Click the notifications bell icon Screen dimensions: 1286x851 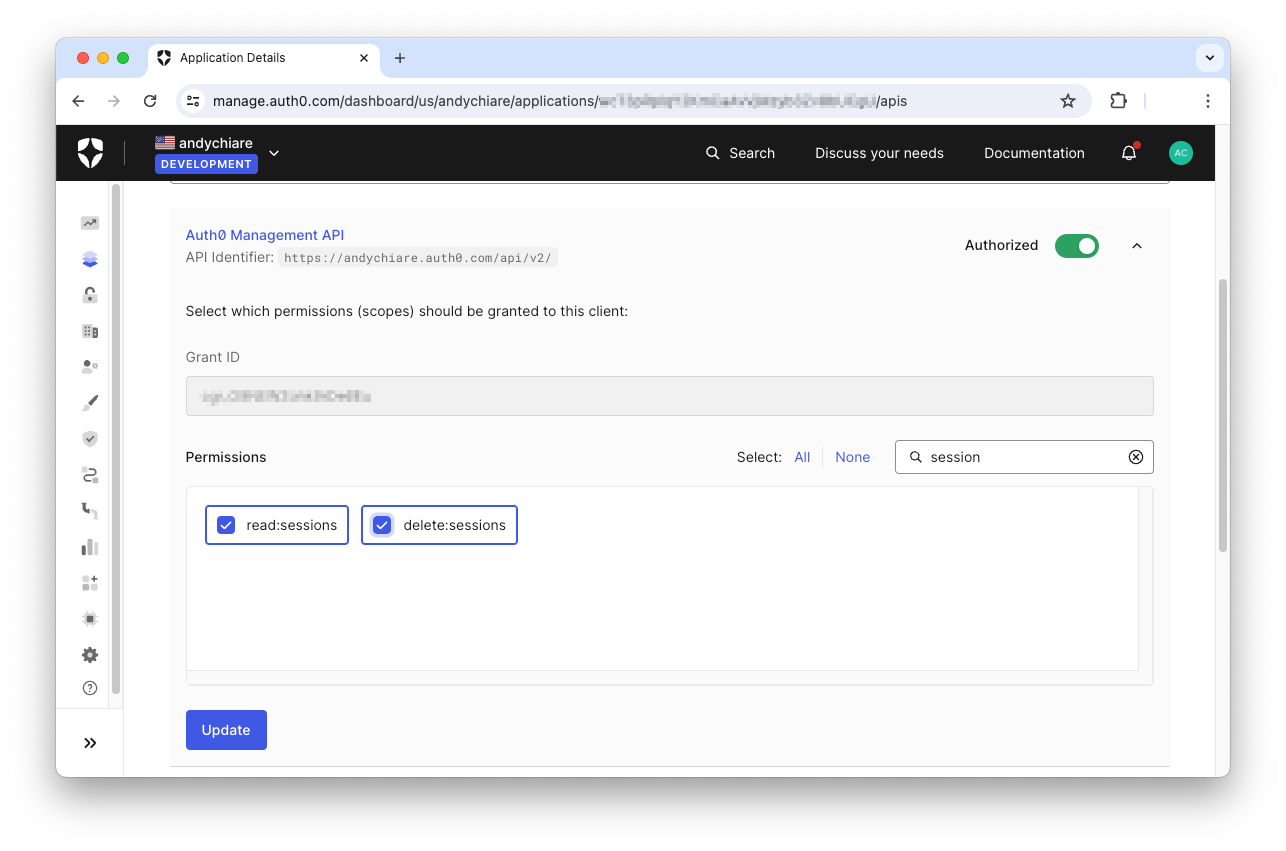(x=1129, y=153)
